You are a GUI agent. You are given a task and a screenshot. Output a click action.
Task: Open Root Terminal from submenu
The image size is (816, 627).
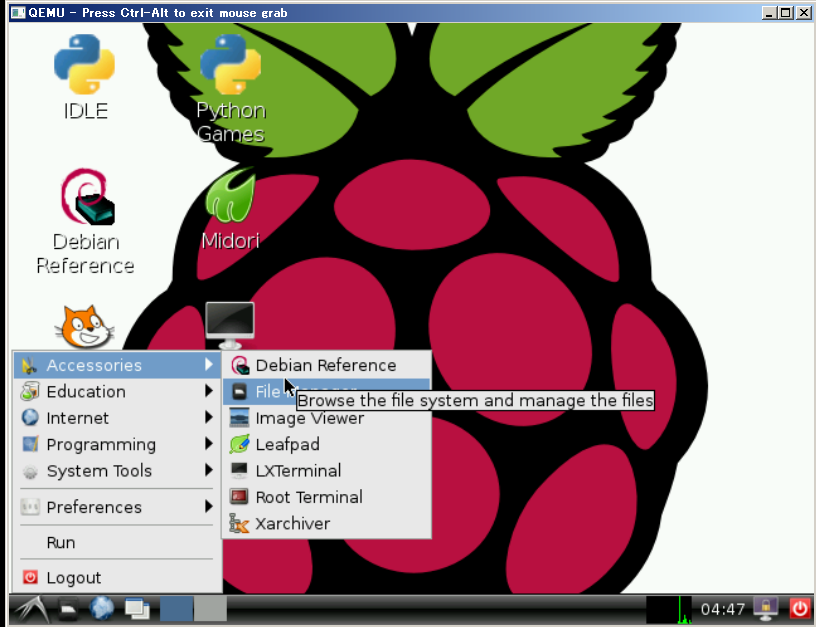(327, 497)
